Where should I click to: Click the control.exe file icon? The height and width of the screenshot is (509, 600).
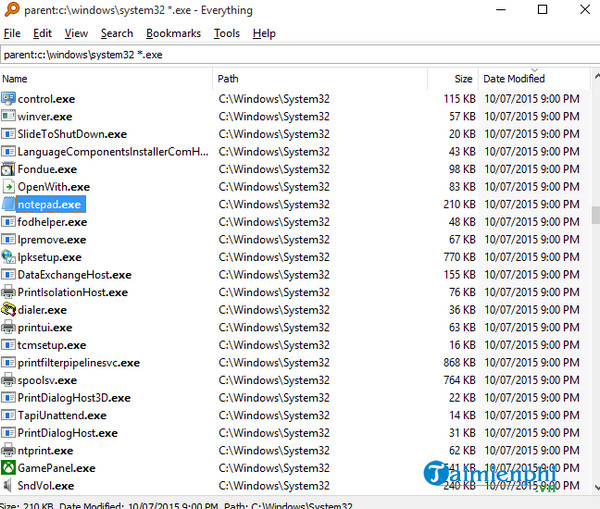coord(9,99)
